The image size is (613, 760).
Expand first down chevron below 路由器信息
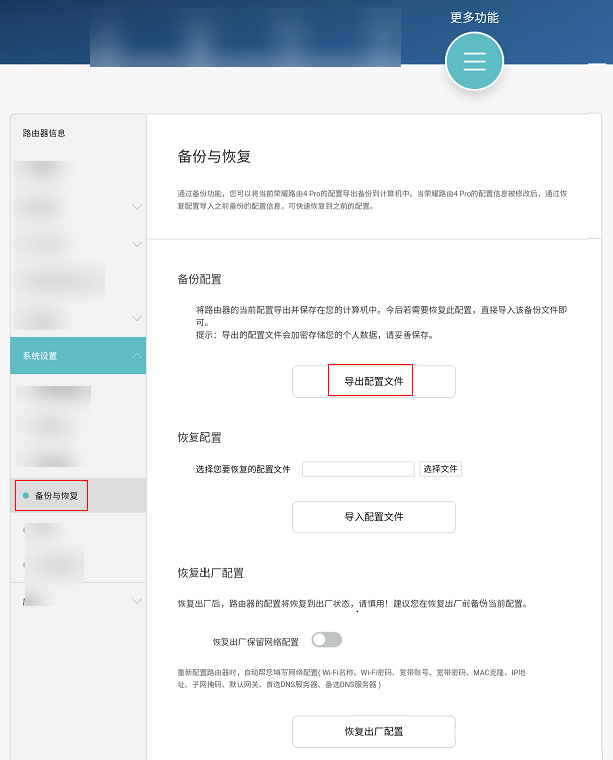(x=137, y=207)
